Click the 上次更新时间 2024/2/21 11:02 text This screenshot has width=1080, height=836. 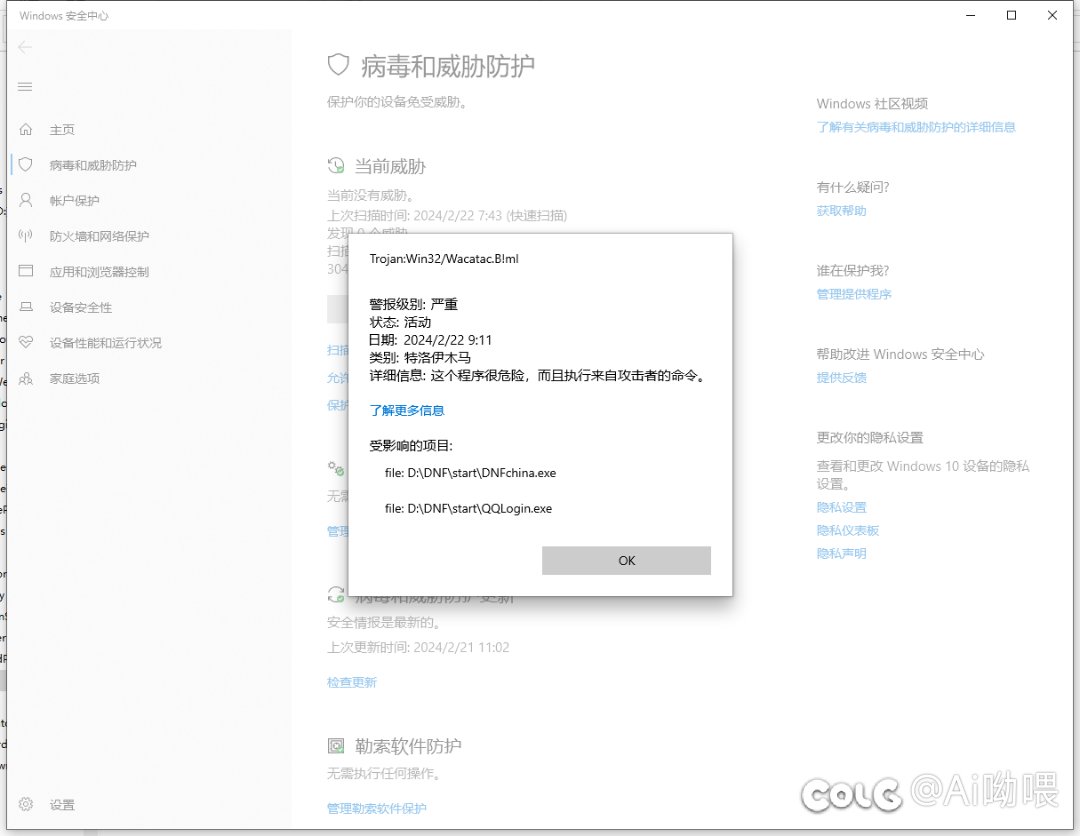click(418, 647)
